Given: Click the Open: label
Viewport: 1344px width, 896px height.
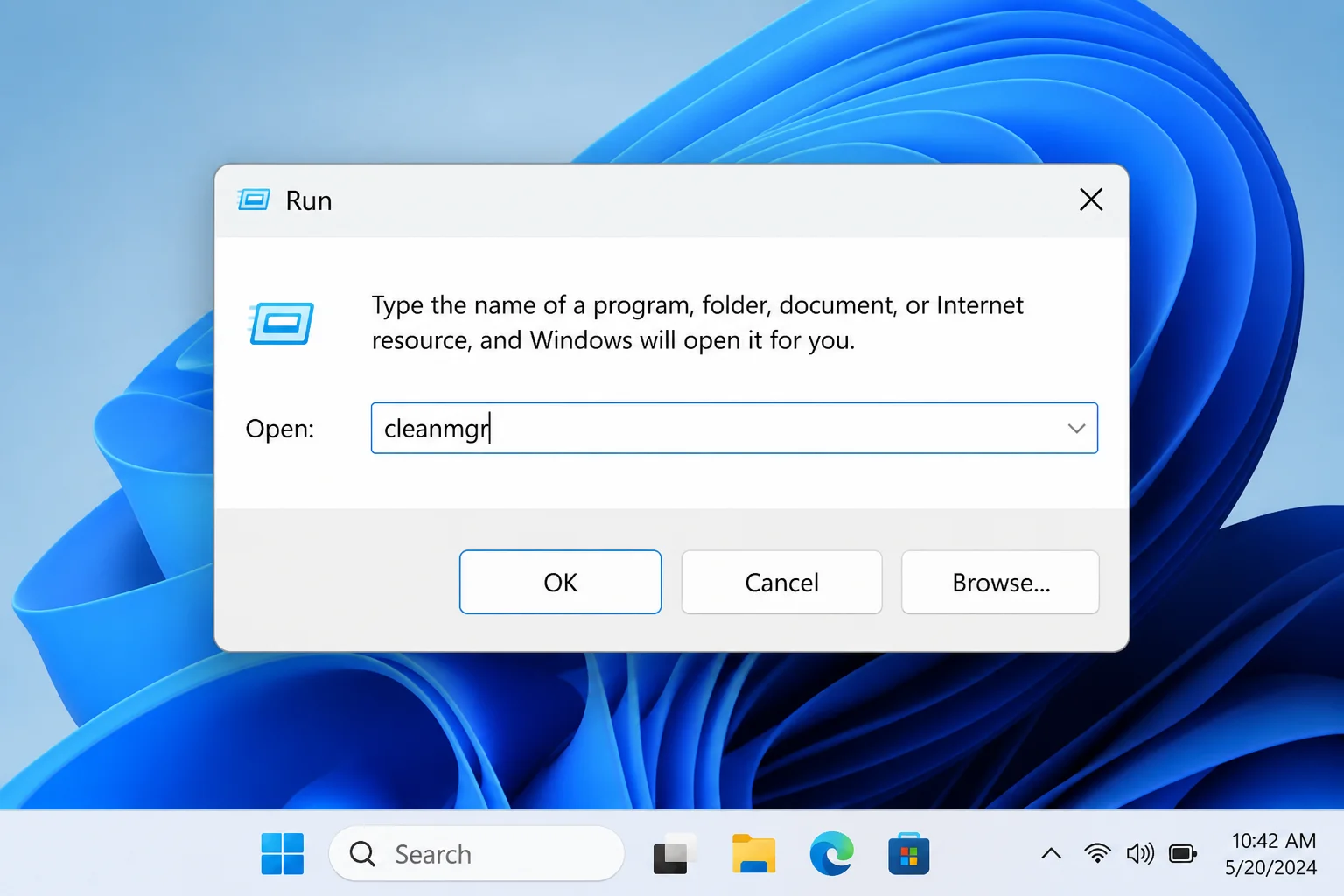Looking at the screenshot, I should (280, 429).
